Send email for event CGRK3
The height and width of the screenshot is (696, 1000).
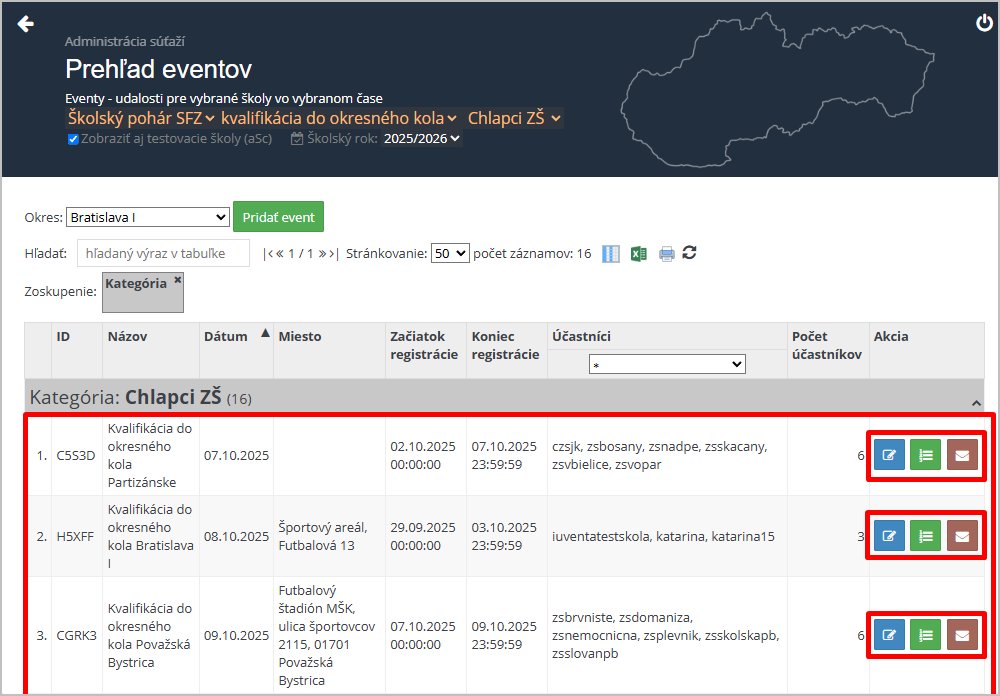click(962, 634)
